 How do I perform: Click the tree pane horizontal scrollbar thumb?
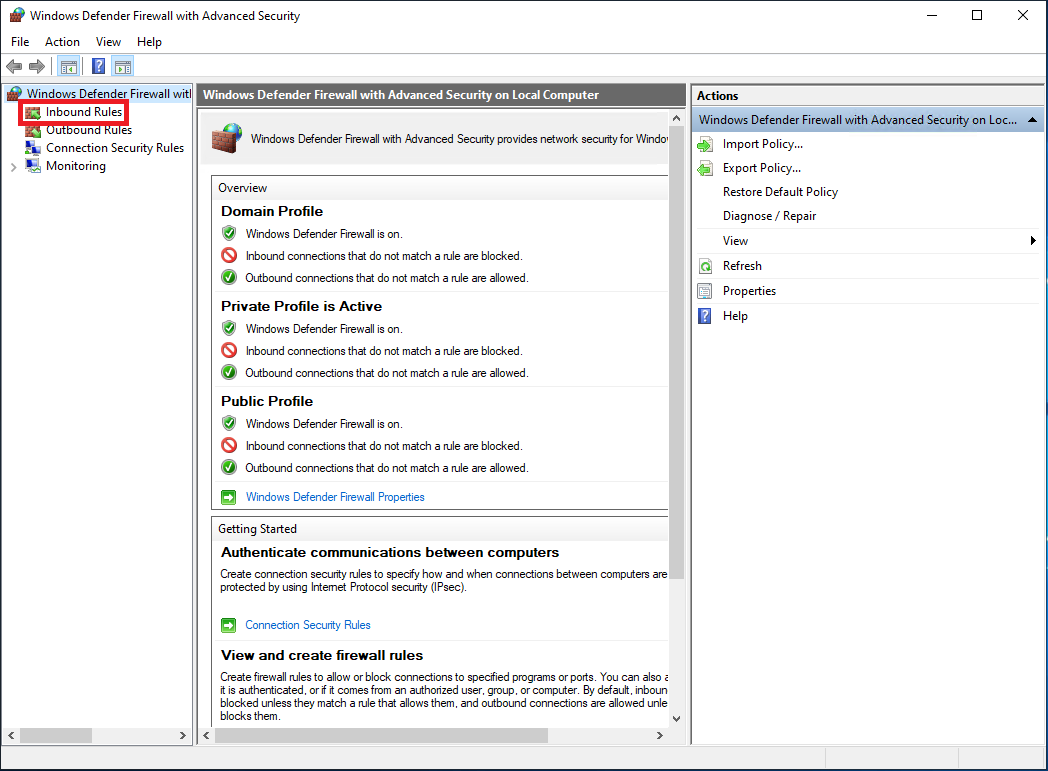pyautogui.click(x=56, y=736)
